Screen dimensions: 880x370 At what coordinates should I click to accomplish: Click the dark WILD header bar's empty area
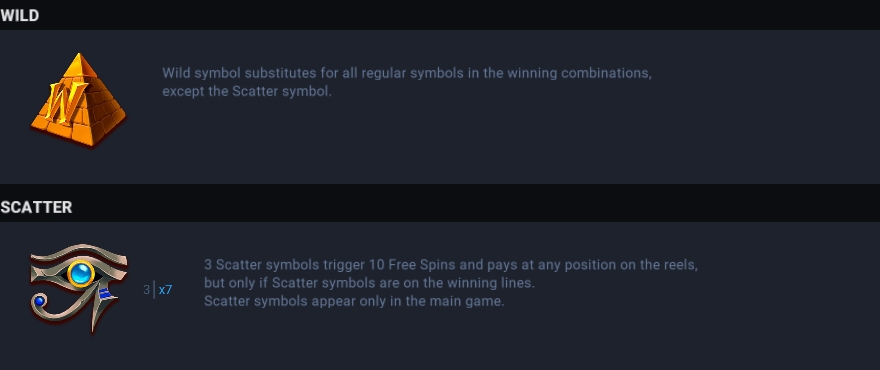pyautogui.click(x=460, y=15)
